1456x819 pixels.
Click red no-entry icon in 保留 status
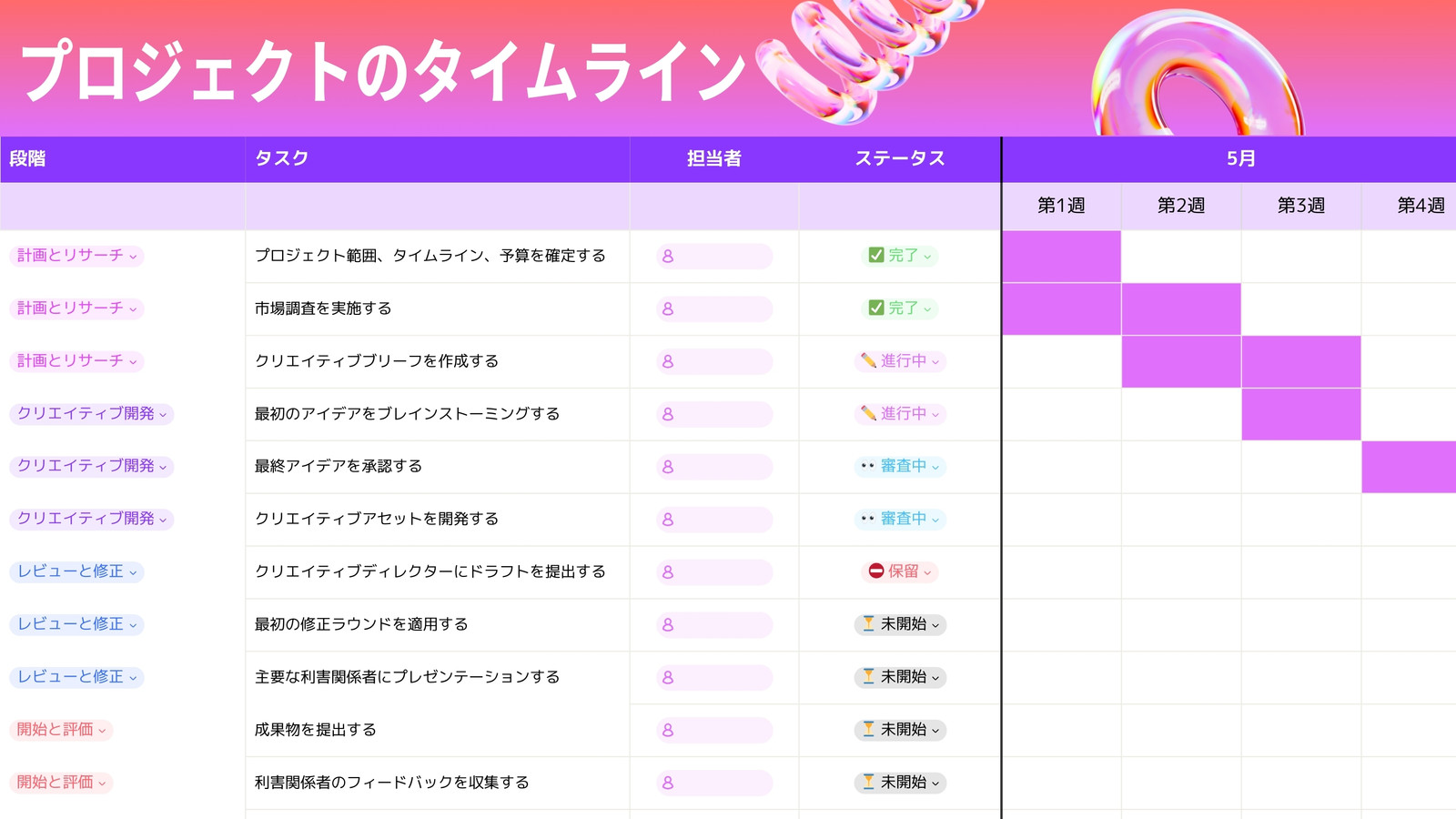click(x=875, y=571)
